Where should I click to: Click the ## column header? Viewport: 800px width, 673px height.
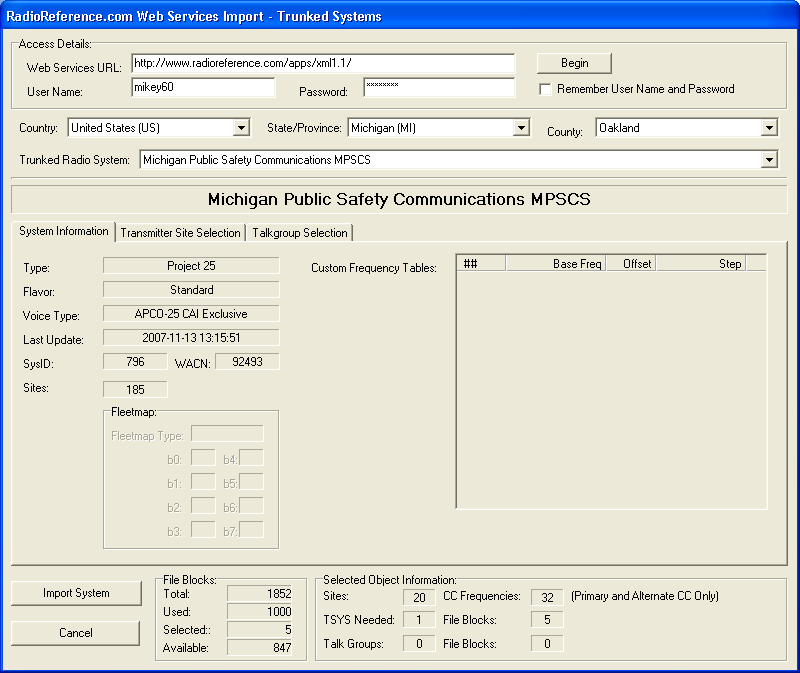(x=480, y=264)
